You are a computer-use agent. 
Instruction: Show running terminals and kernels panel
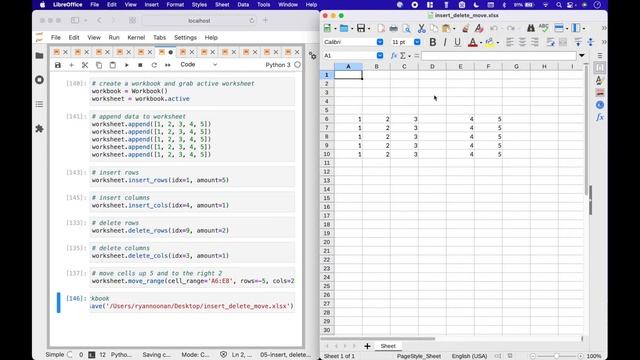pyautogui.click(x=40, y=80)
